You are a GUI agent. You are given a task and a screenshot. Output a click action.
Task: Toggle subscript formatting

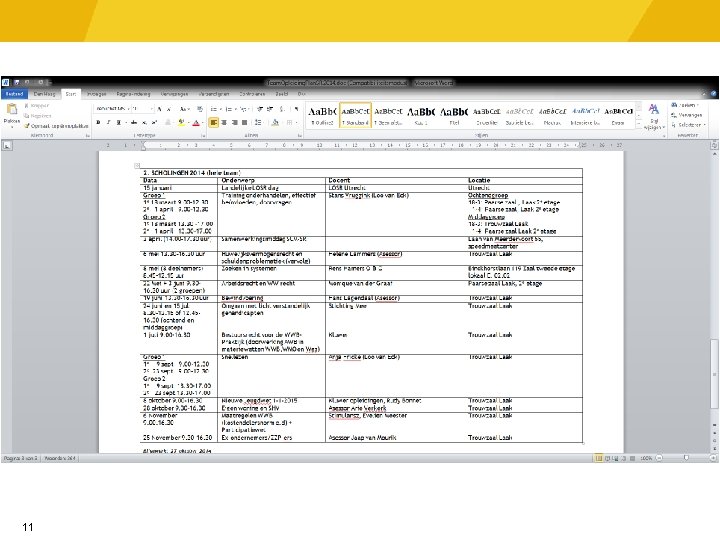point(144,123)
